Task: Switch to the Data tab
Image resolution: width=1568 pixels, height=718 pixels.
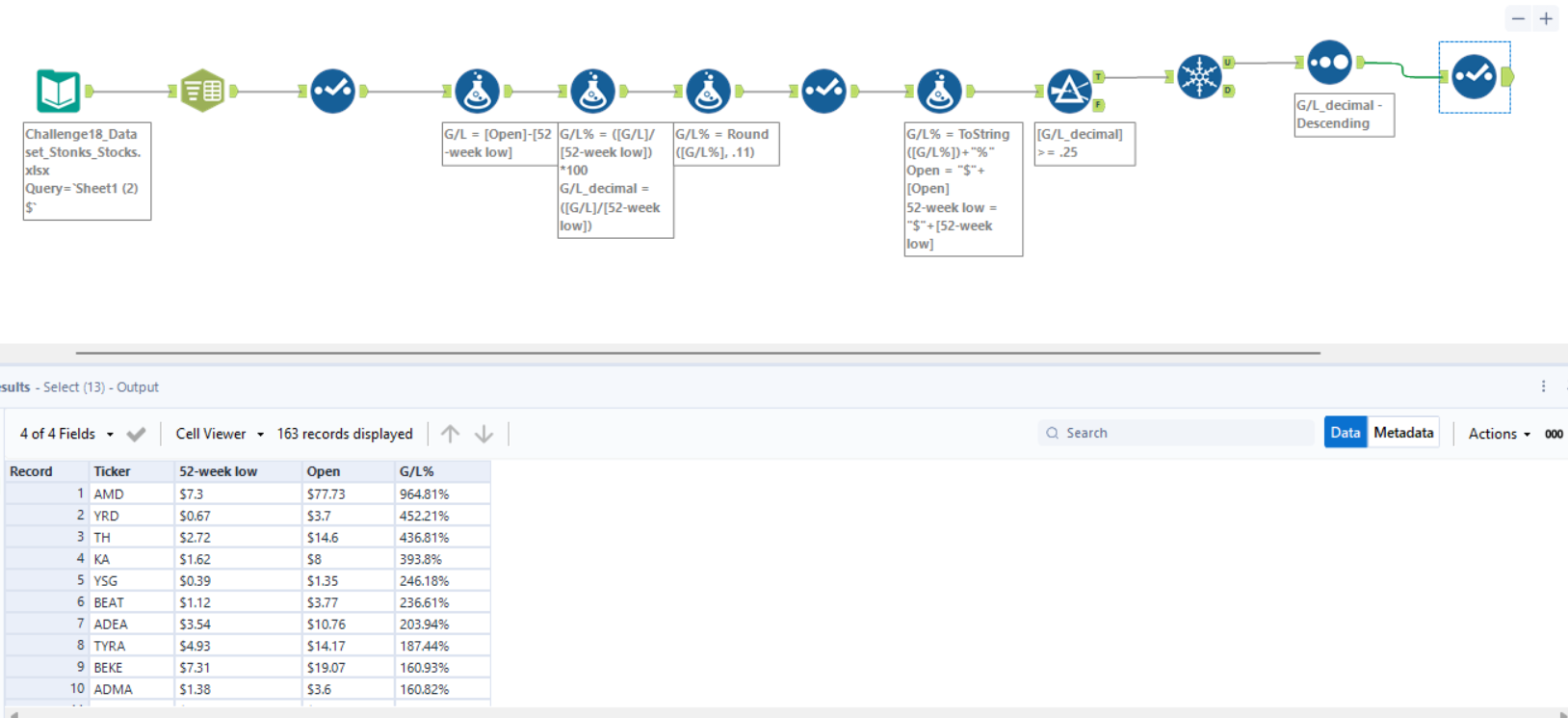Action: pos(1345,433)
